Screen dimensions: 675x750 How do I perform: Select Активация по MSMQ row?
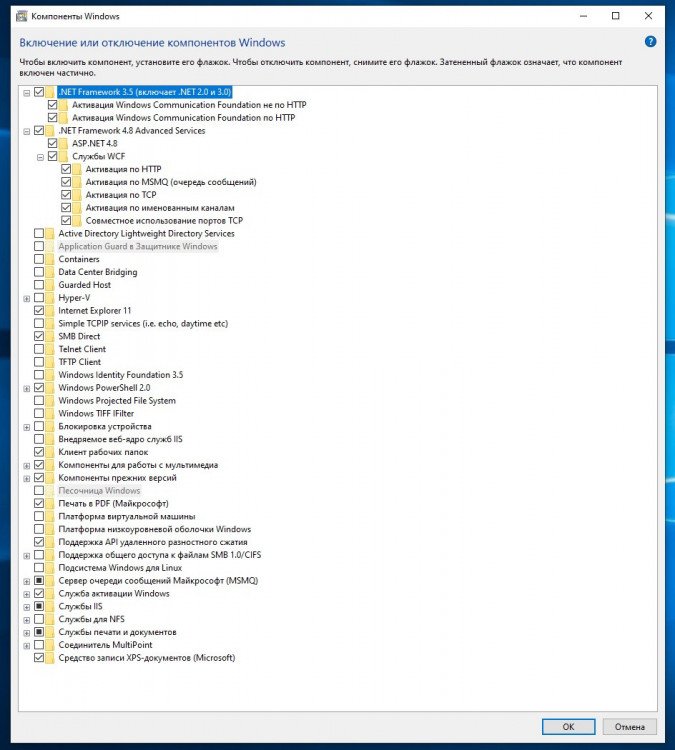click(171, 182)
